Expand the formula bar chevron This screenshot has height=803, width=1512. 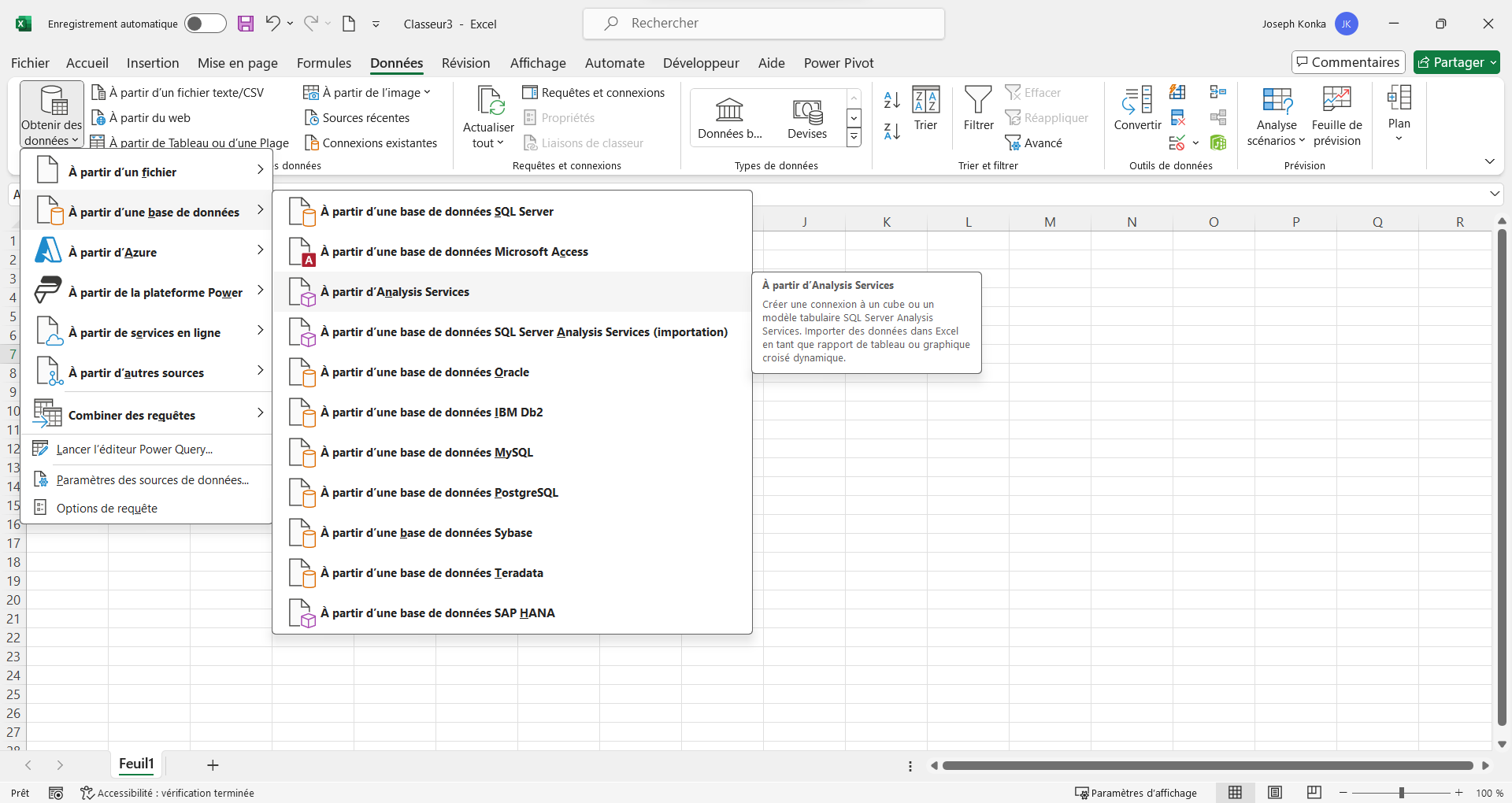(x=1495, y=194)
